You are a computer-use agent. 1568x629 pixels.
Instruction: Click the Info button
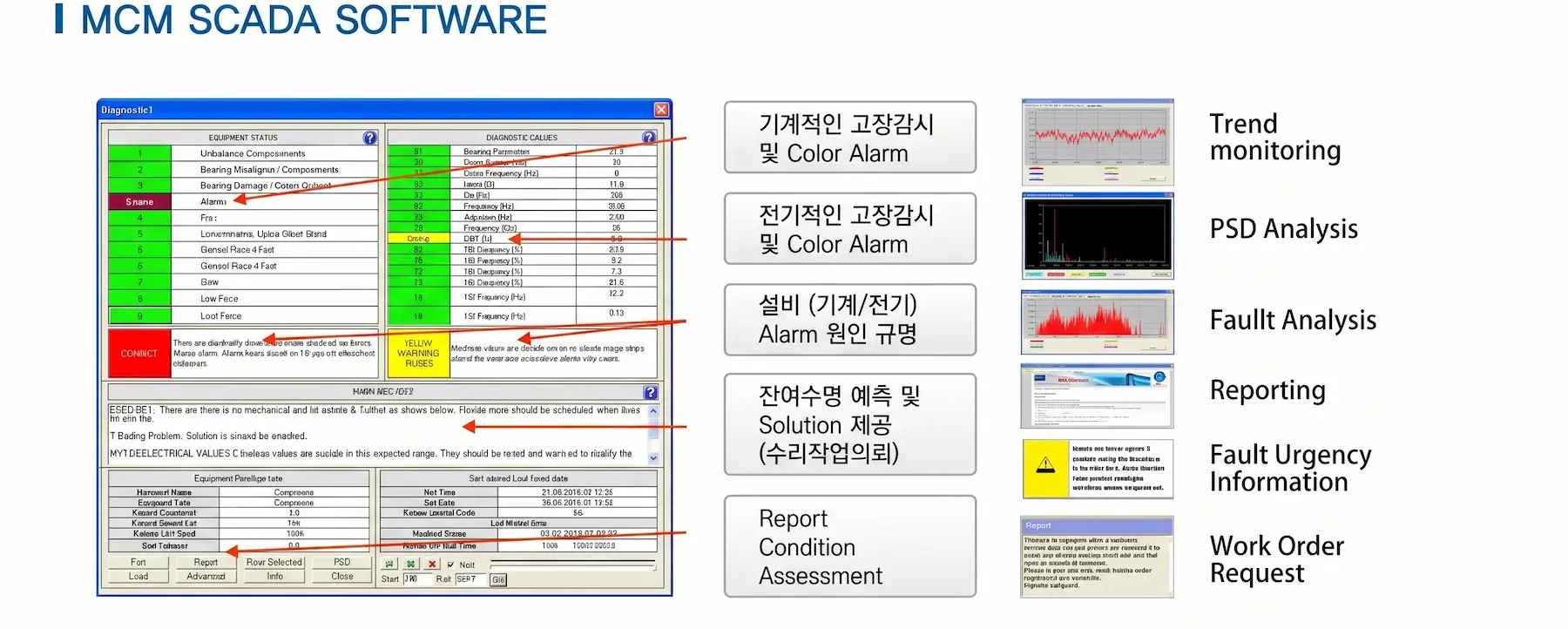(274, 576)
